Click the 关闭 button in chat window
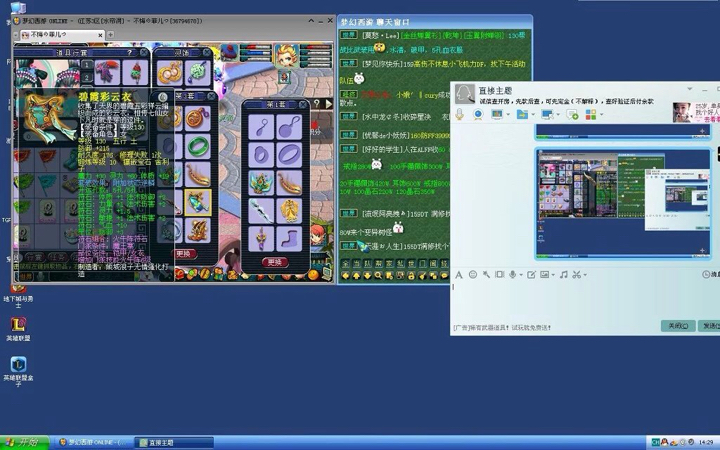The height and width of the screenshot is (450, 720). (x=678, y=326)
